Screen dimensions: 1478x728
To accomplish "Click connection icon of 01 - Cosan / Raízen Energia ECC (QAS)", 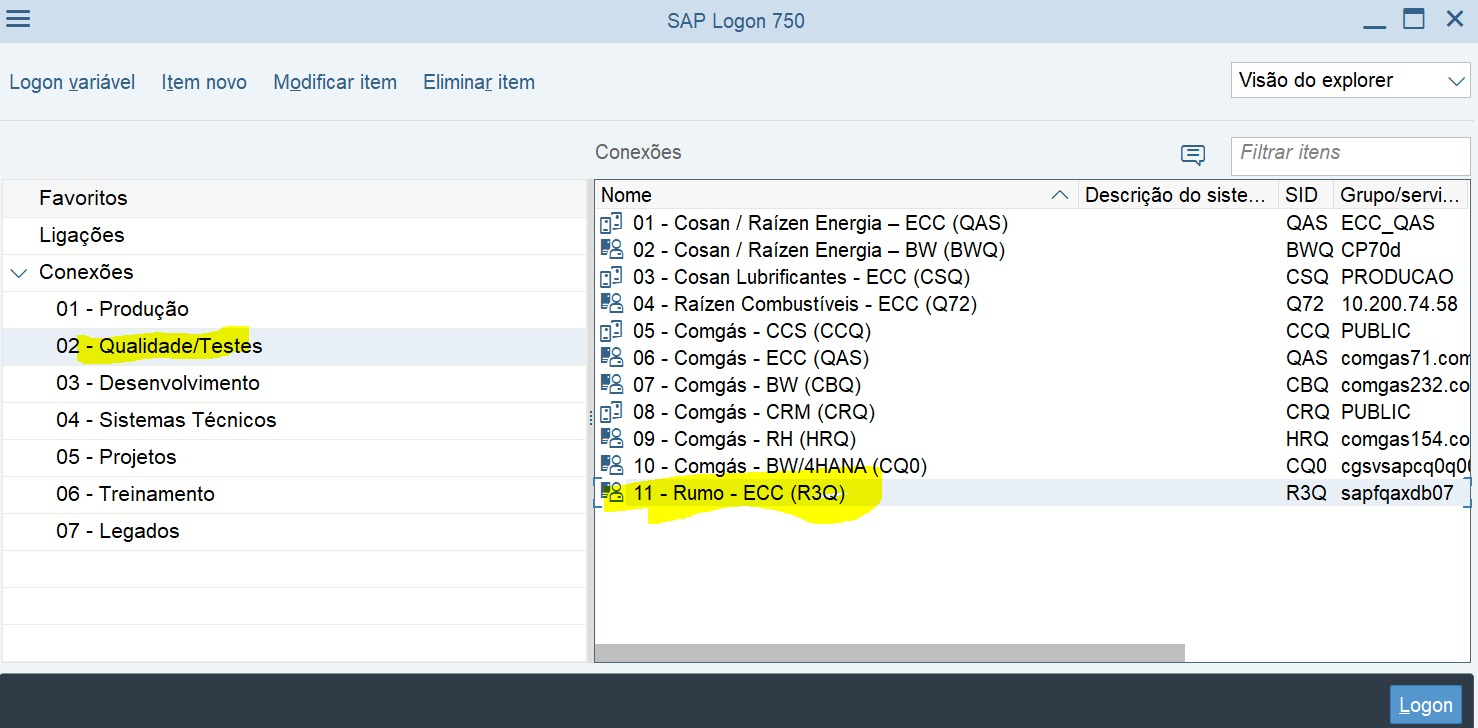I will pos(611,223).
